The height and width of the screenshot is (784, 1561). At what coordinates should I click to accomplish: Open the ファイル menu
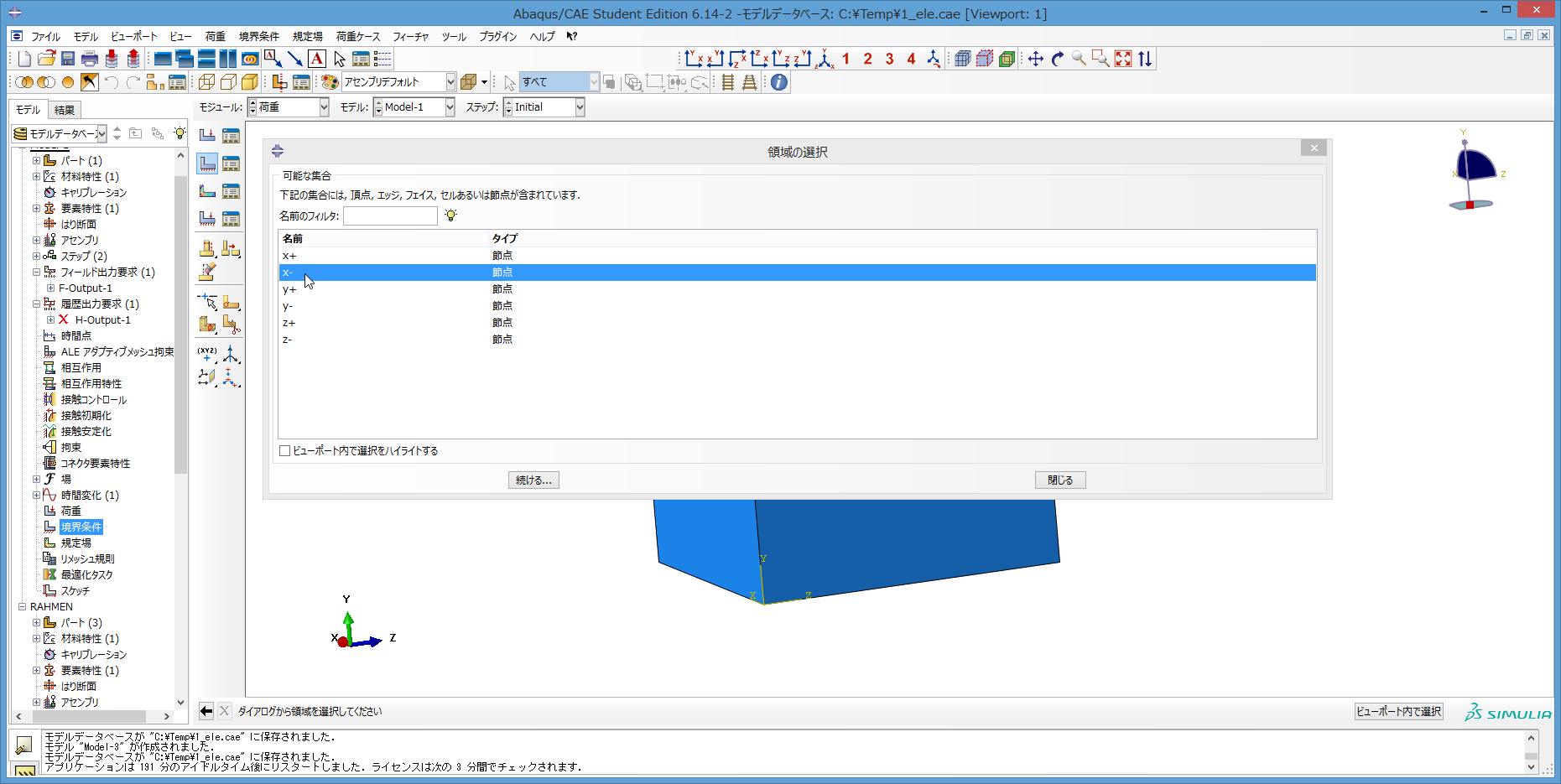pos(45,36)
